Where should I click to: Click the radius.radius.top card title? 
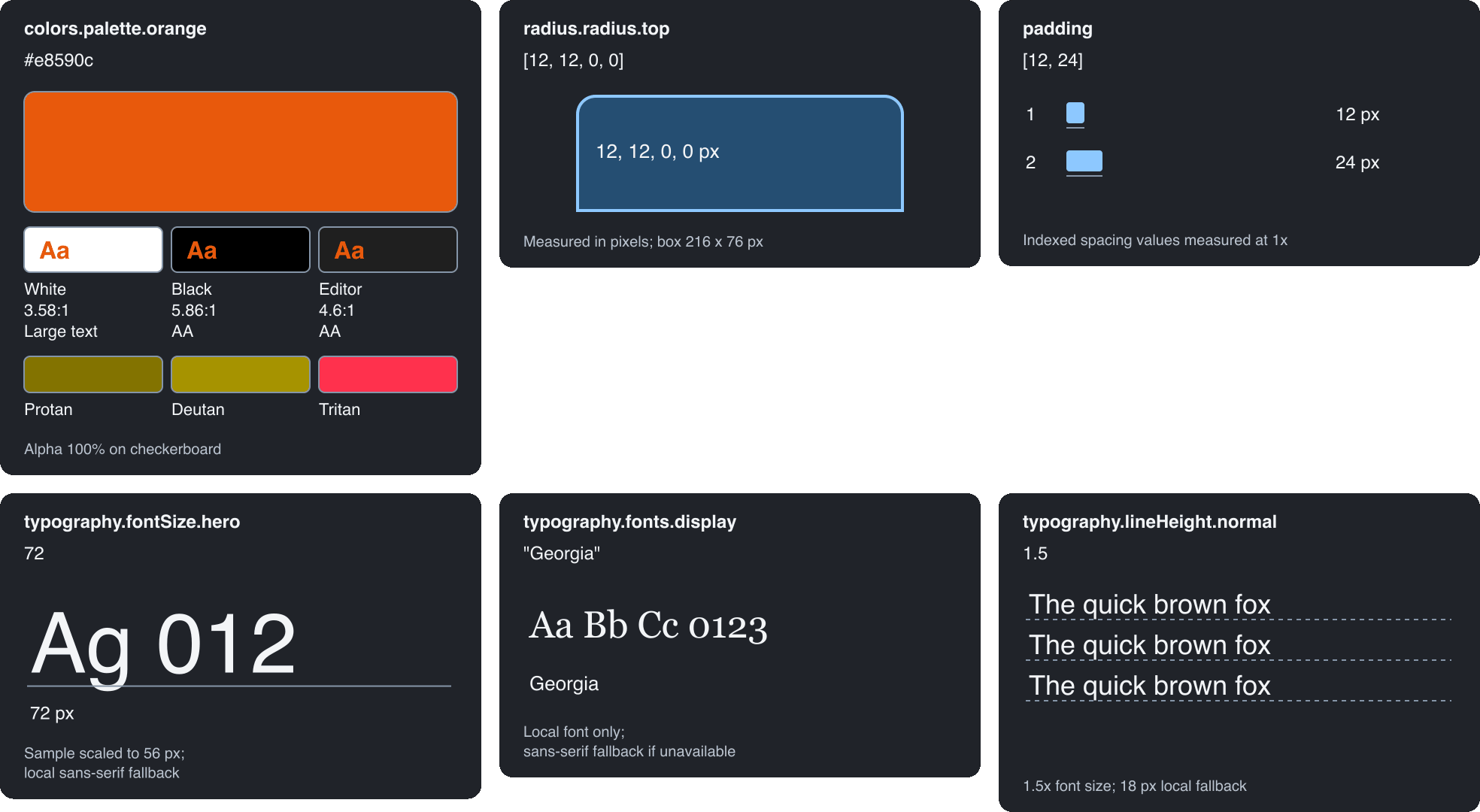[x=596, y=29]
